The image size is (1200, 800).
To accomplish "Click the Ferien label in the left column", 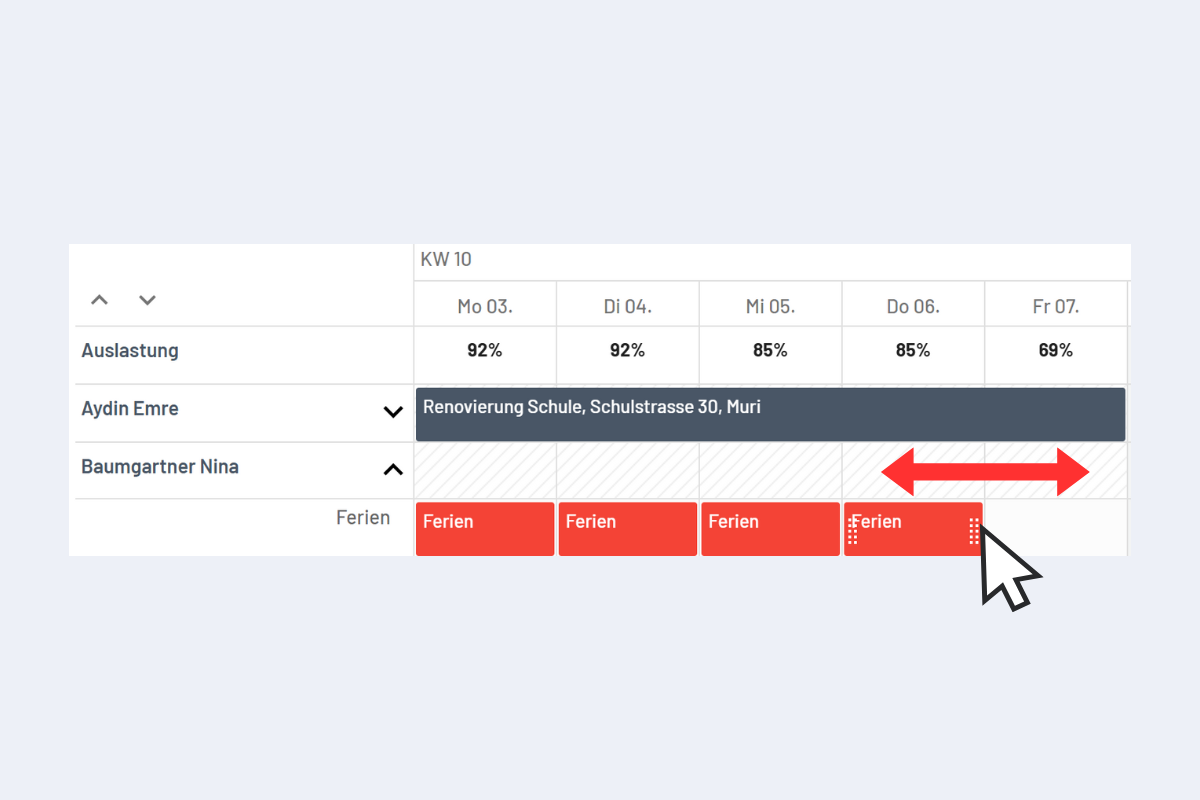I will pyautogui.click(x=364, y=517).
